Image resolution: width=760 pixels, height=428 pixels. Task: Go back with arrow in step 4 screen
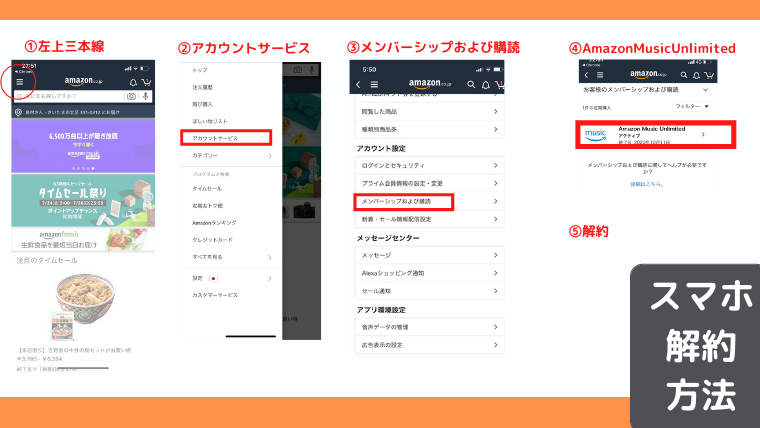(x=586, y=75)
